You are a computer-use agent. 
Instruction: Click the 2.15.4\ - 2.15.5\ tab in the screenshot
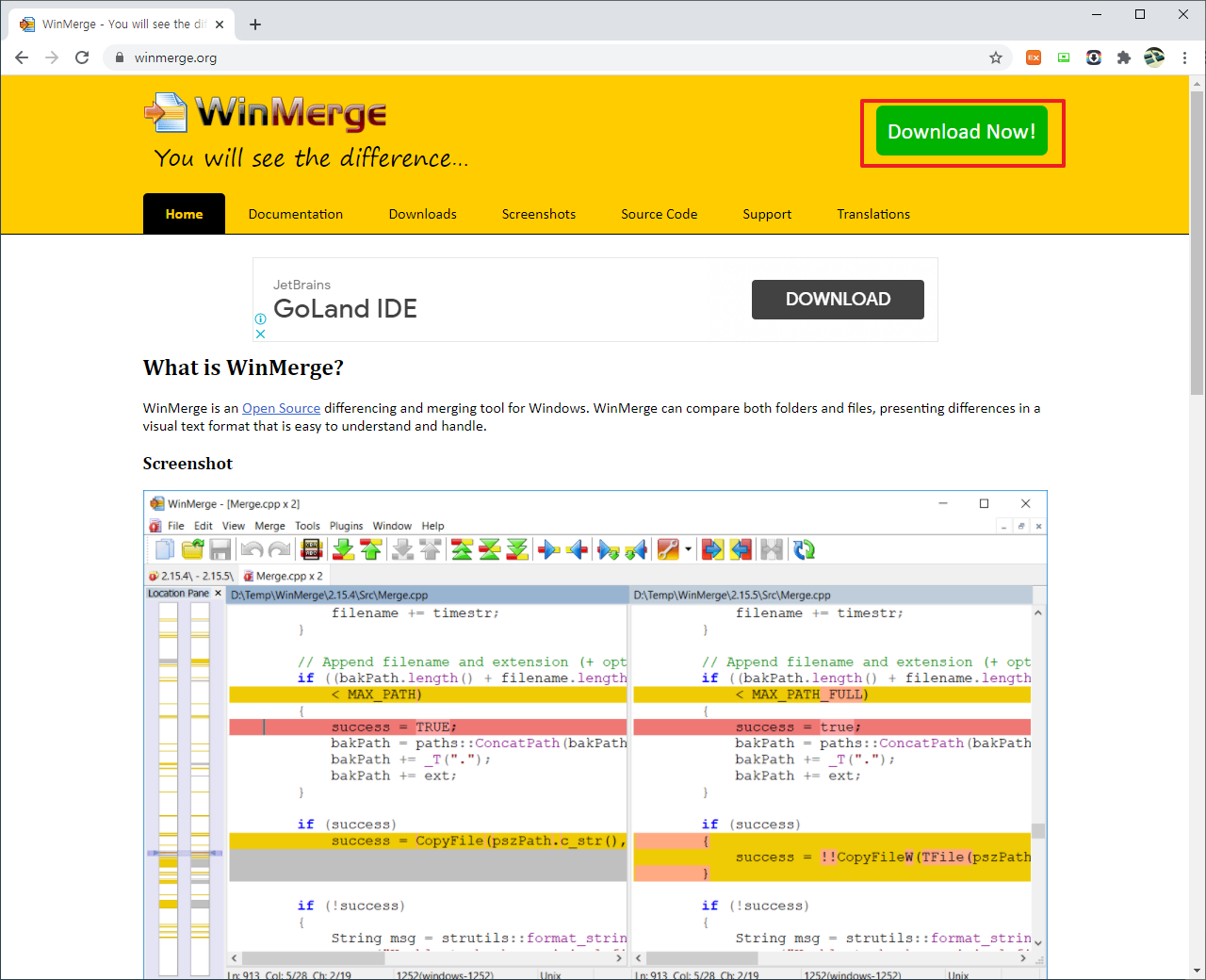pos(191,576)
